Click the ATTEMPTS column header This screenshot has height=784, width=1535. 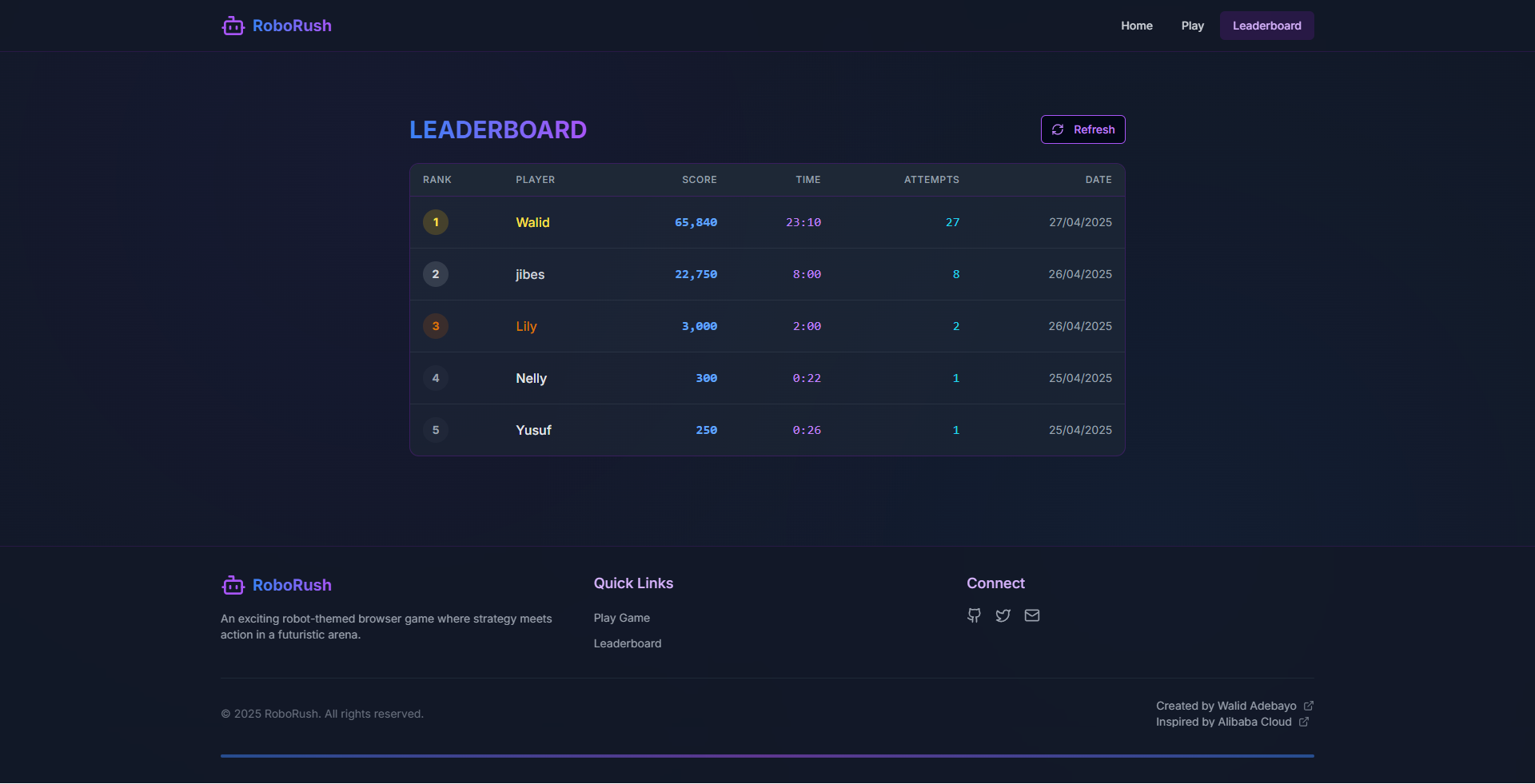tap(931, 180)
